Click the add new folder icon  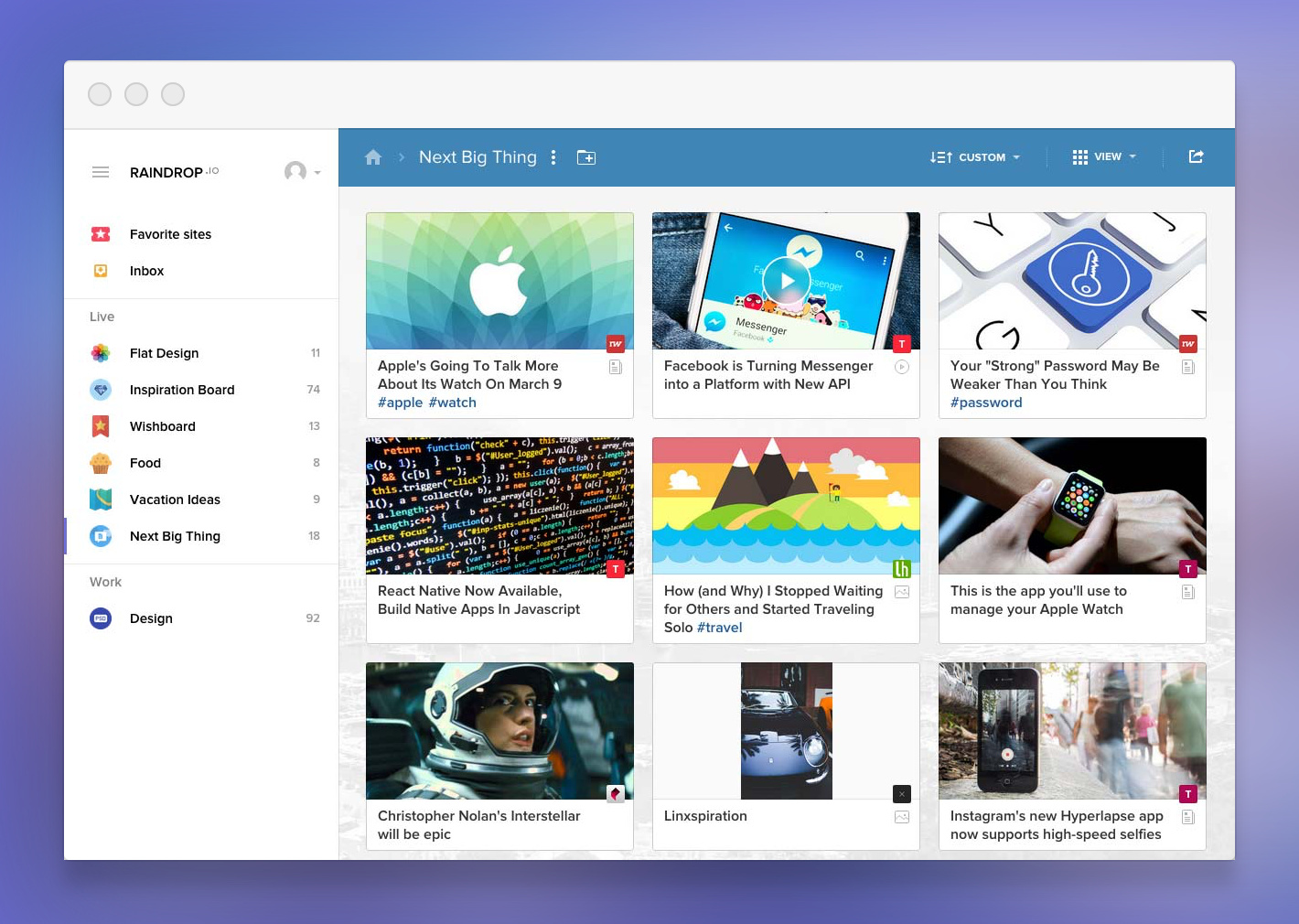[x=586, y=157]
